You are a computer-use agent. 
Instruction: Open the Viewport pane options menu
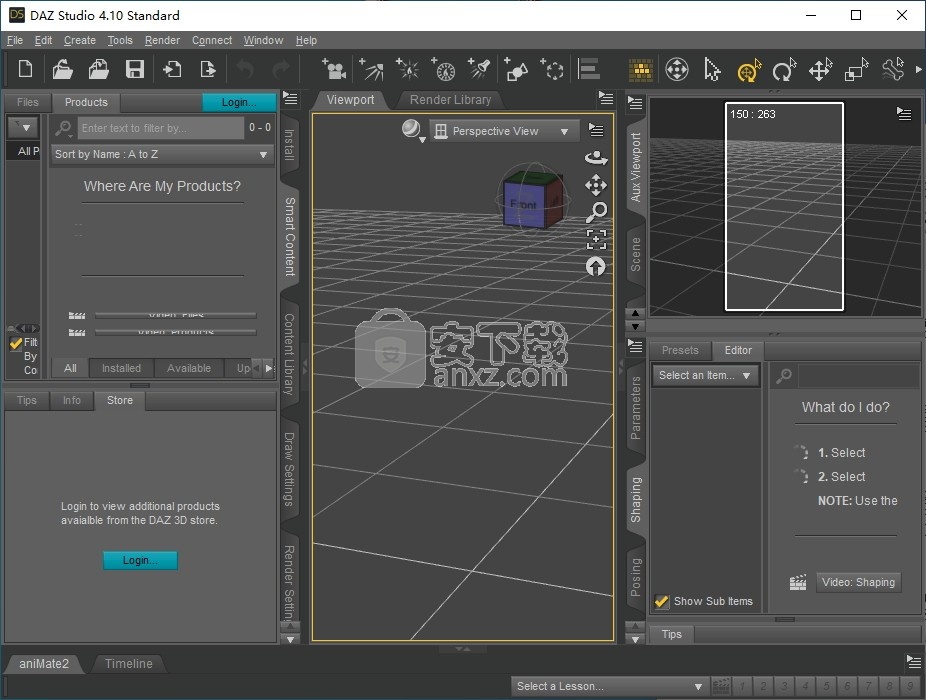[x=606, y=98]
